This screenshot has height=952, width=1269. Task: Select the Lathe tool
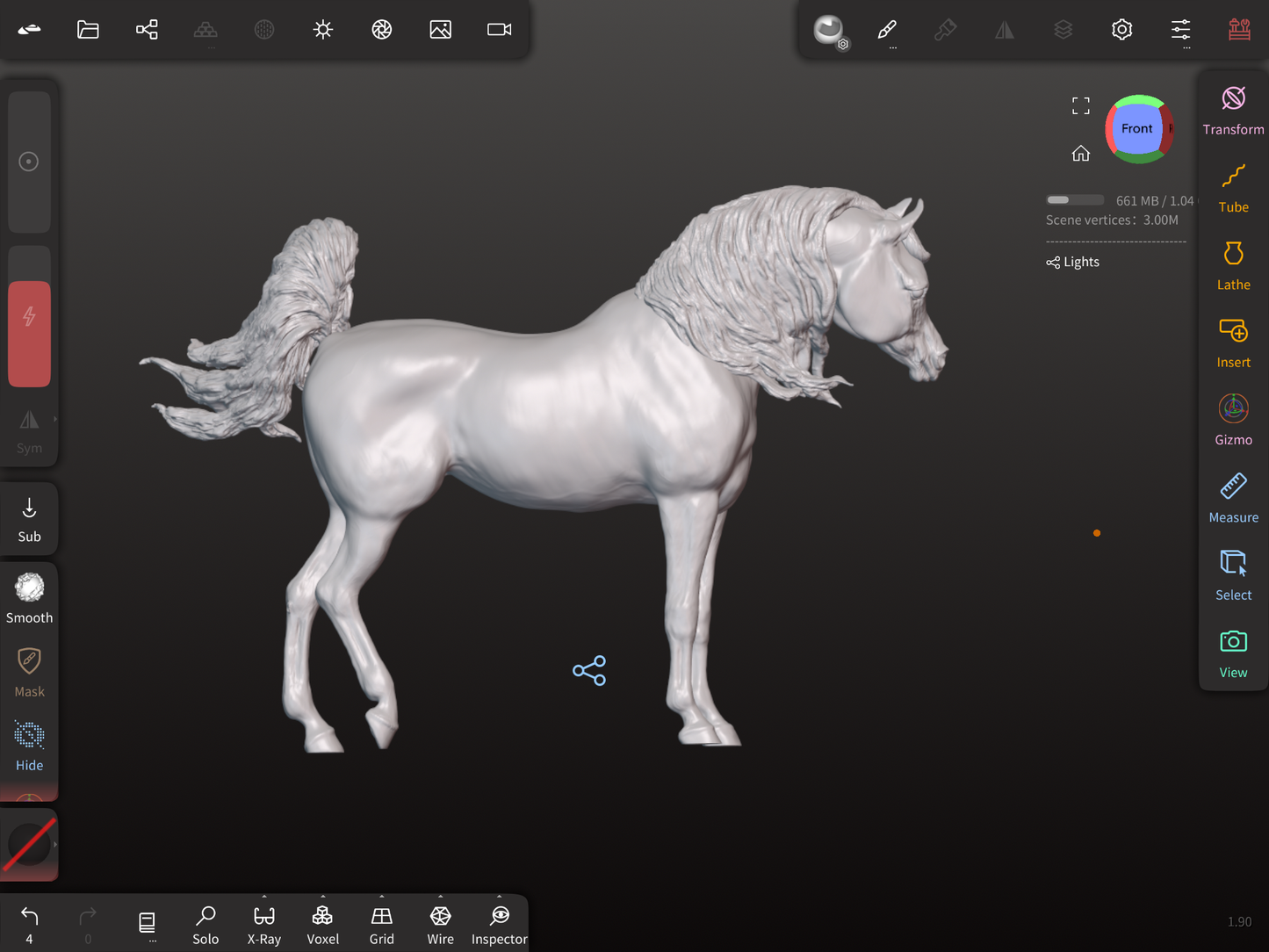tap(1233, 266)
